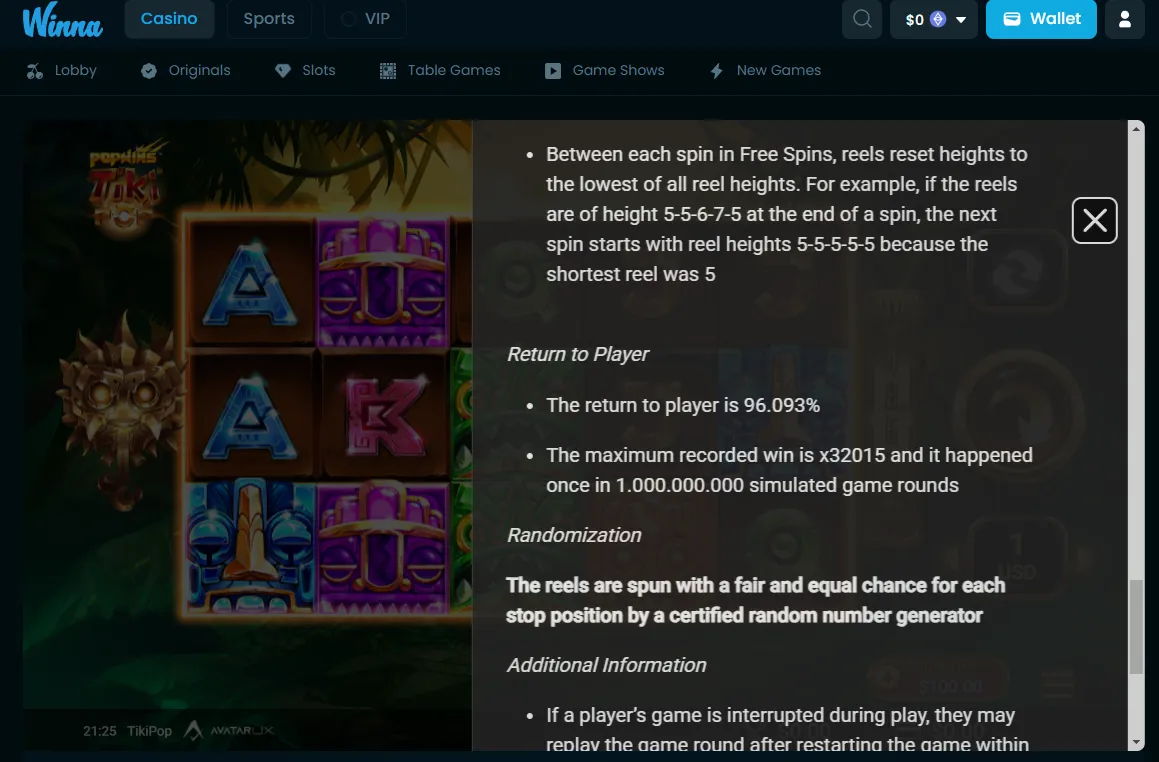Open the Originals category
Image resolution: width=1159 pixels, height=762 pixels.
tap(186, 70)
